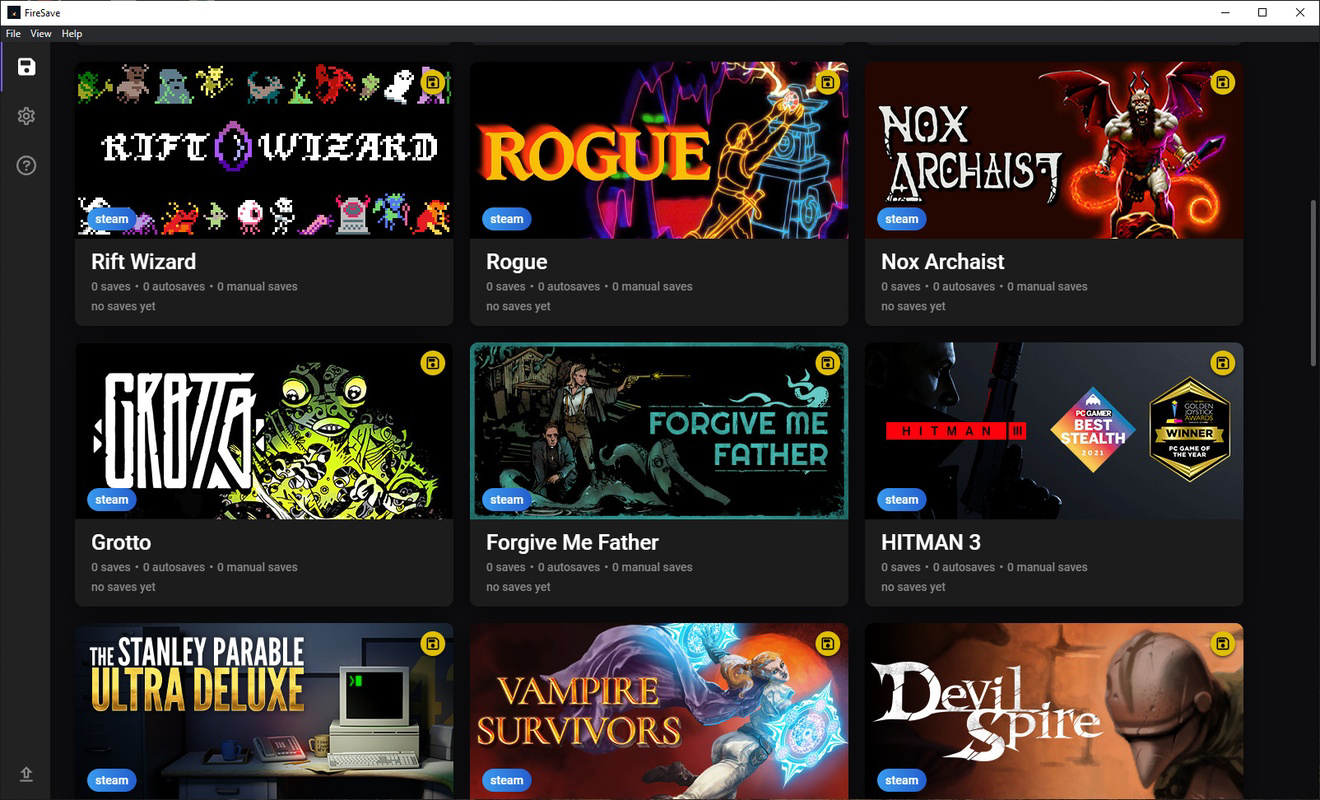This screenshot has width=1320, height=800.
Task: Click the Forgive Me Father title text
Action: click(x=572, y=543)
